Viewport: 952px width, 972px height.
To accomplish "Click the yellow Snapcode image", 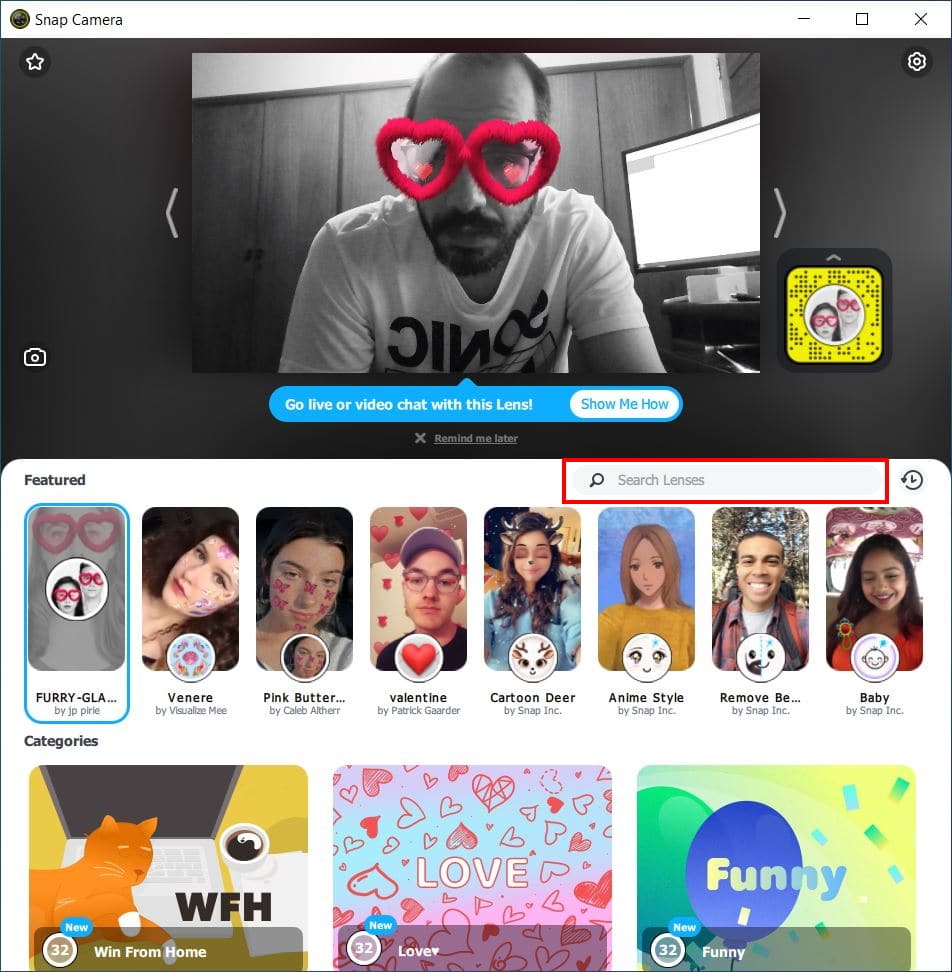I will tap(834, 314).
